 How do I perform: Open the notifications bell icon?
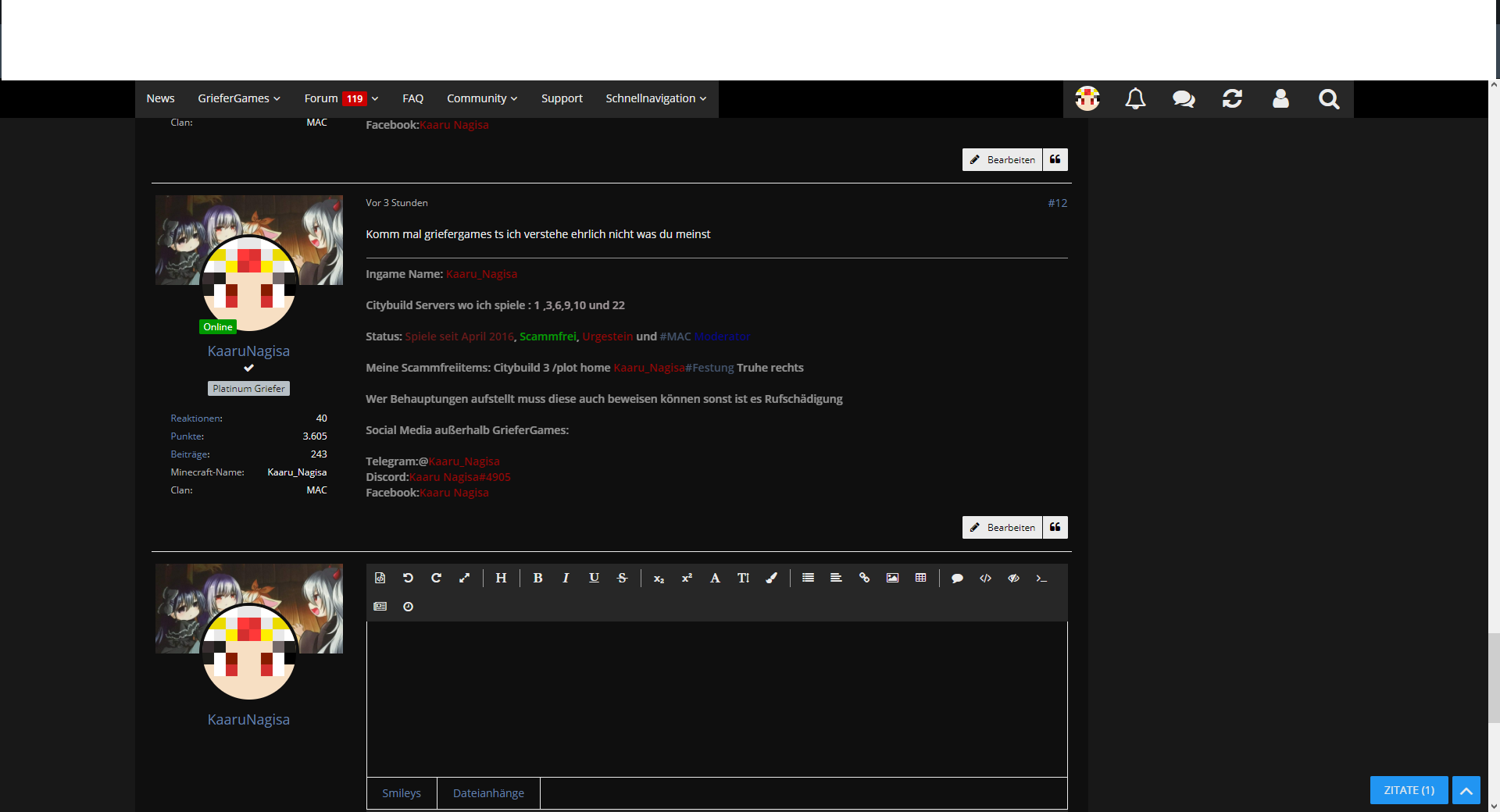point(1135,99)
